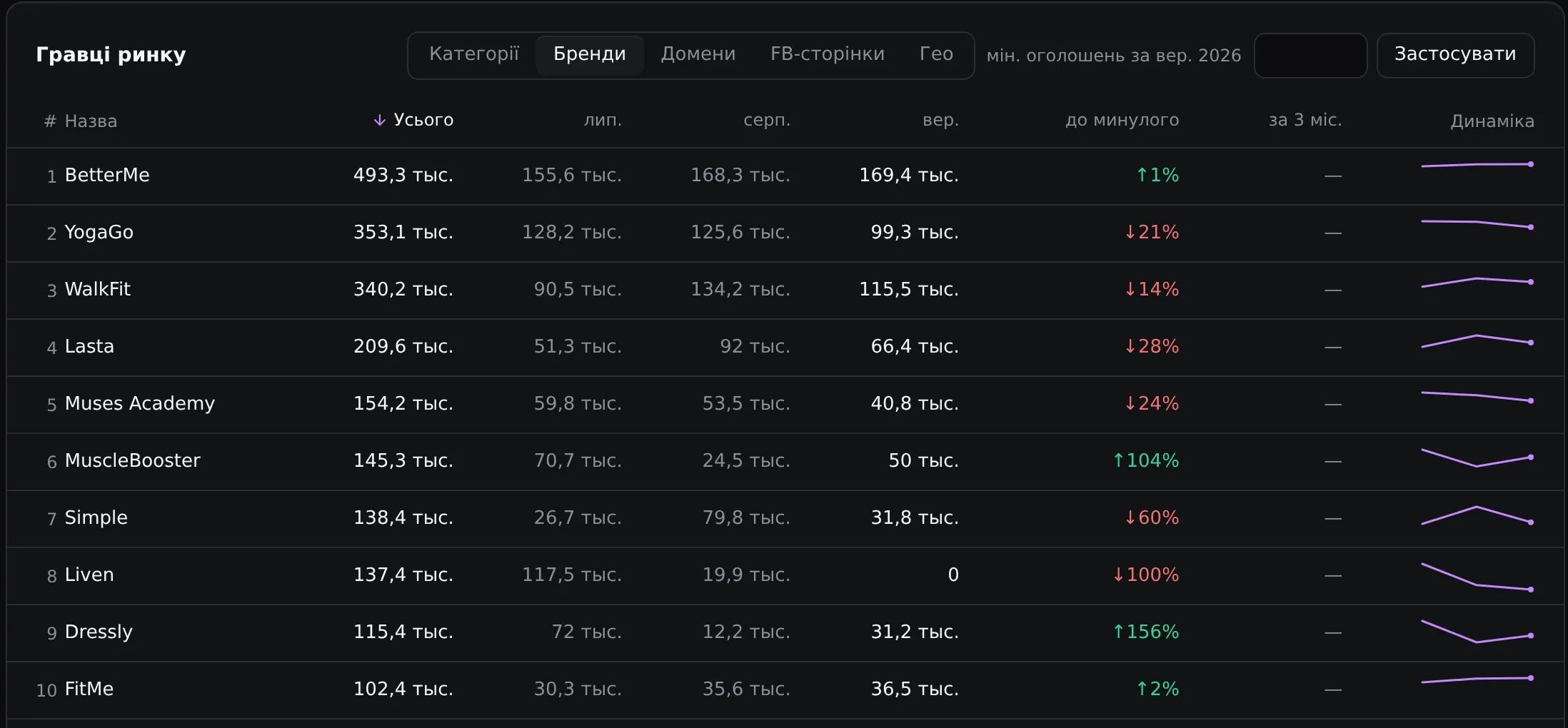Select the FitMe brand name

pyautogui.click(x=89, y=689)
